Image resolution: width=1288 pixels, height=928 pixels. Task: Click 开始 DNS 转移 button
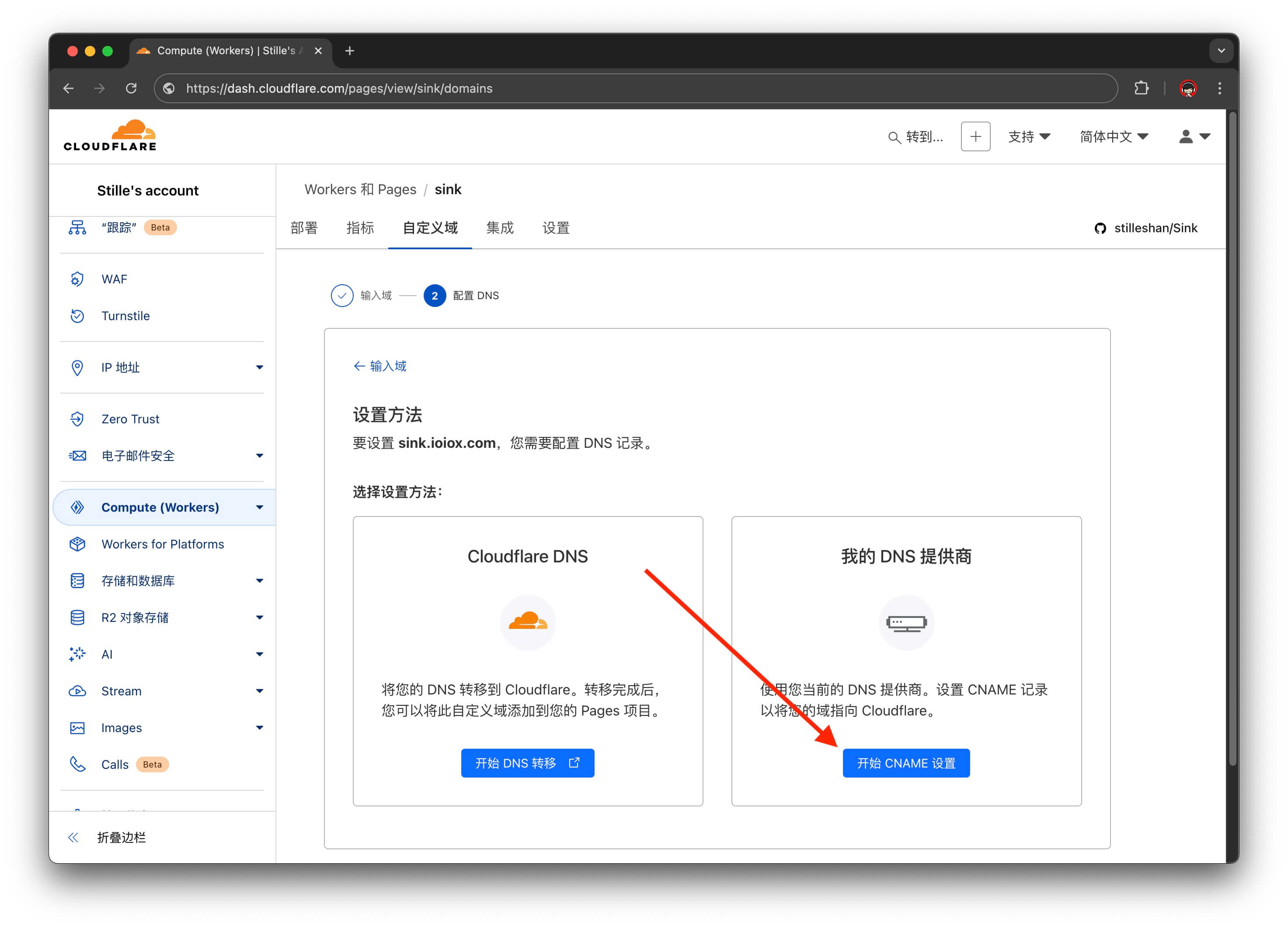528,763
